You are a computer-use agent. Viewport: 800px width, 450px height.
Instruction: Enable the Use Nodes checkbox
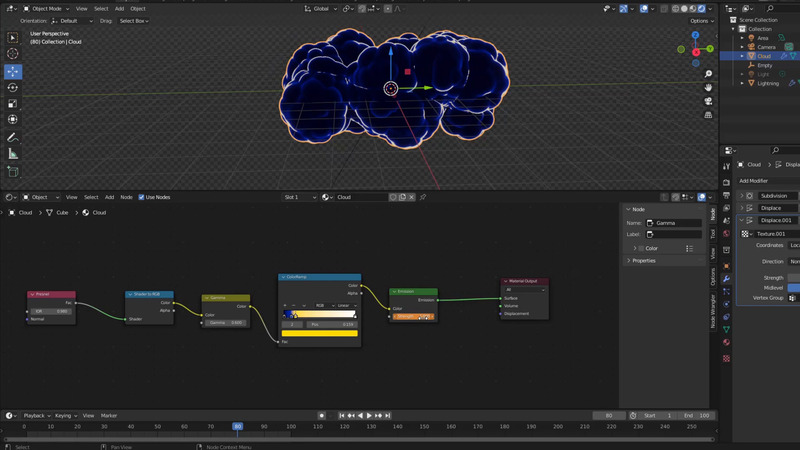click(x=141, y=197)
